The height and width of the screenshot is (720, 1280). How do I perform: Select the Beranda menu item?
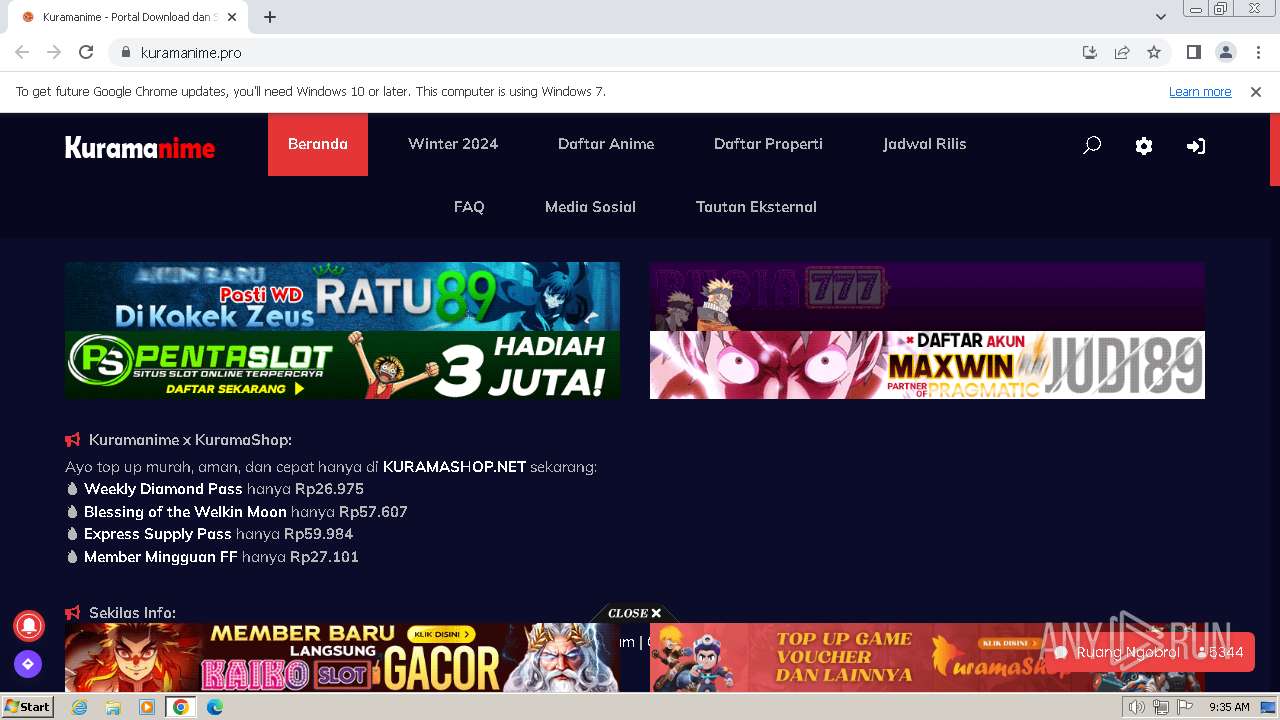[x=318, y=144]
